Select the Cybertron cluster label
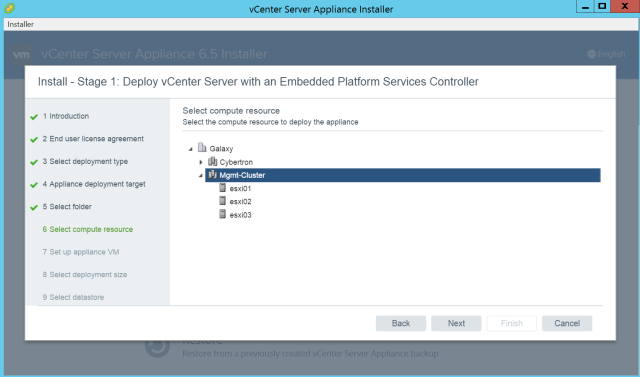Screen dimensions: 640x377 (x=236, y=162)
